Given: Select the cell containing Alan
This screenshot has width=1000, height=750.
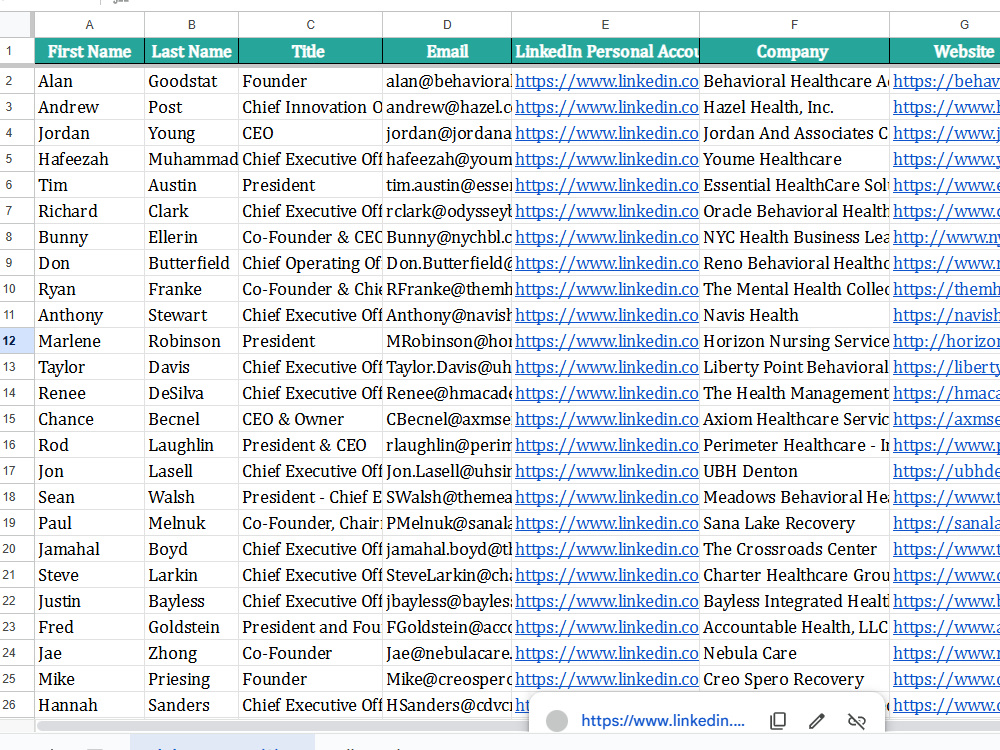Looking at the screenshot, I should click(x=89, y=81).
